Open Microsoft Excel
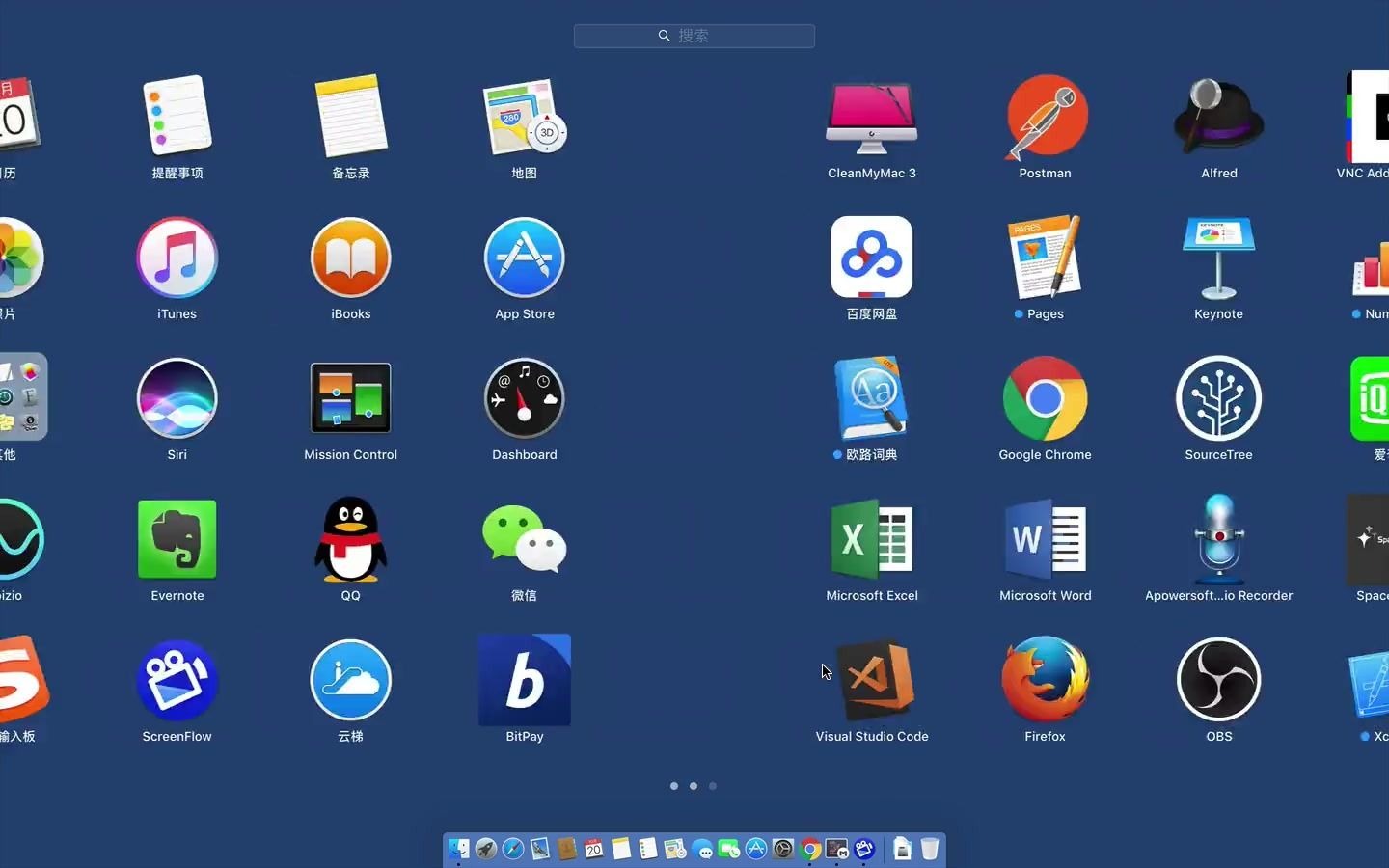The height and width of the screenshot is (868, 1389). [872, 538]
